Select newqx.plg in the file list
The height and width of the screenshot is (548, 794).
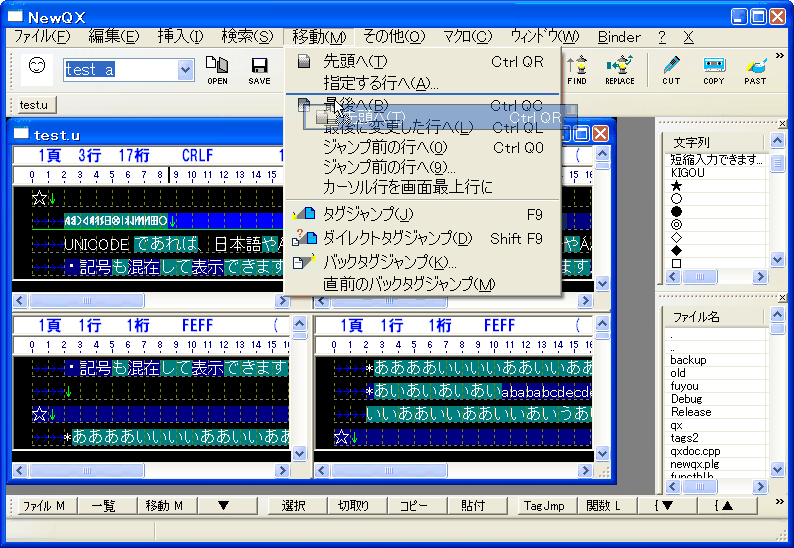695,464
